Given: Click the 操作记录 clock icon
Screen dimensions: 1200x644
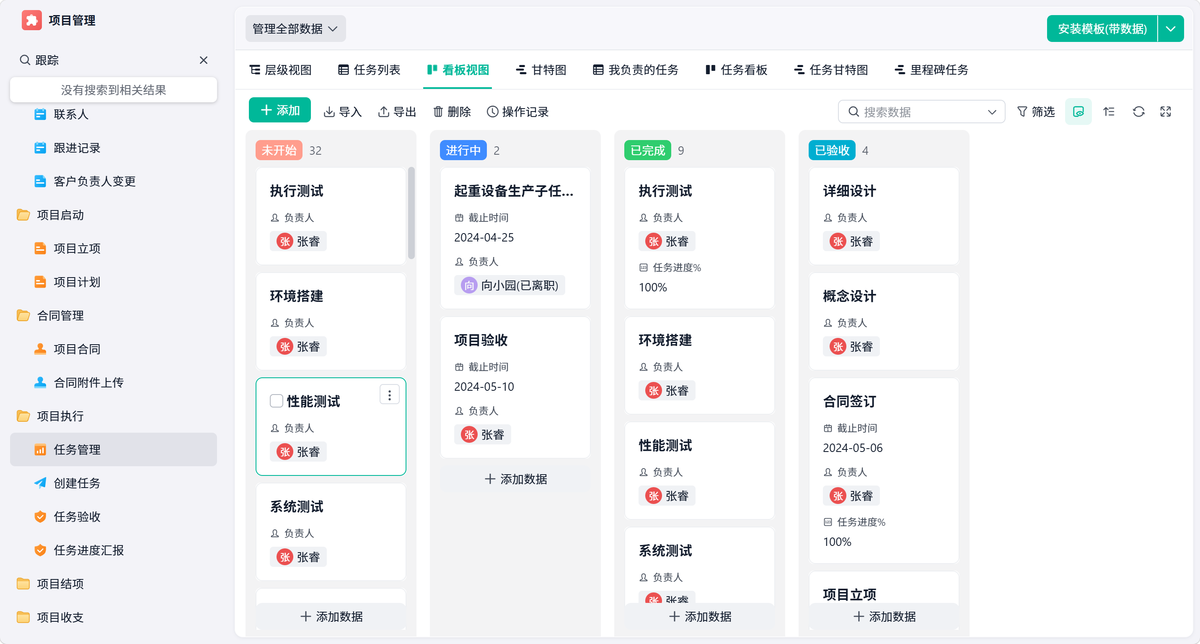Looking at the screenshot, I should 492,112.
